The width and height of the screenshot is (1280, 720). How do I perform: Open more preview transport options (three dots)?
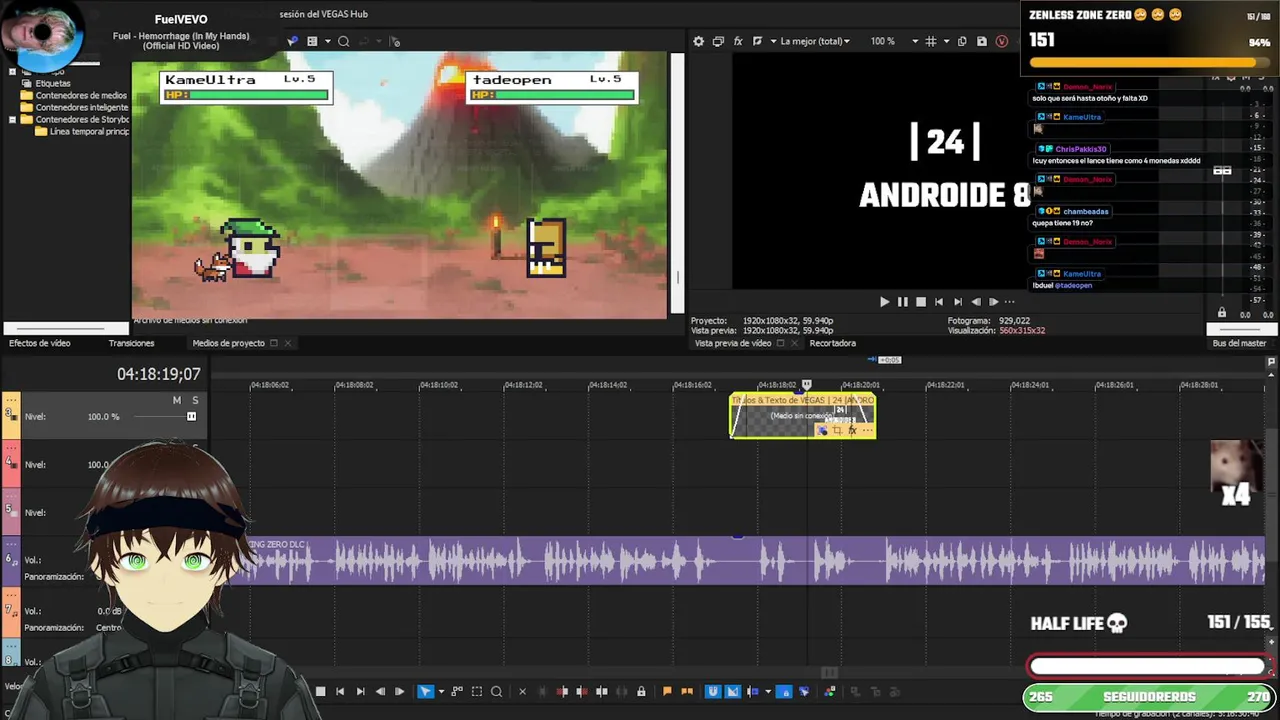(x=1010, y=301)
